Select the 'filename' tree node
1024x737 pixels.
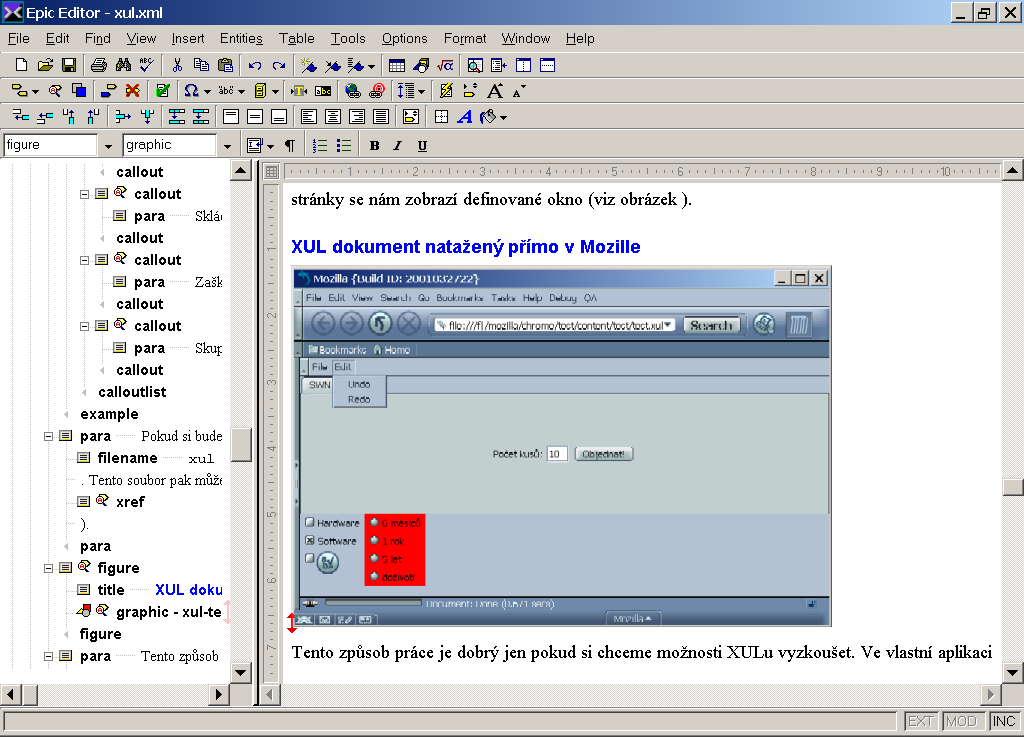tap(127, 458)
